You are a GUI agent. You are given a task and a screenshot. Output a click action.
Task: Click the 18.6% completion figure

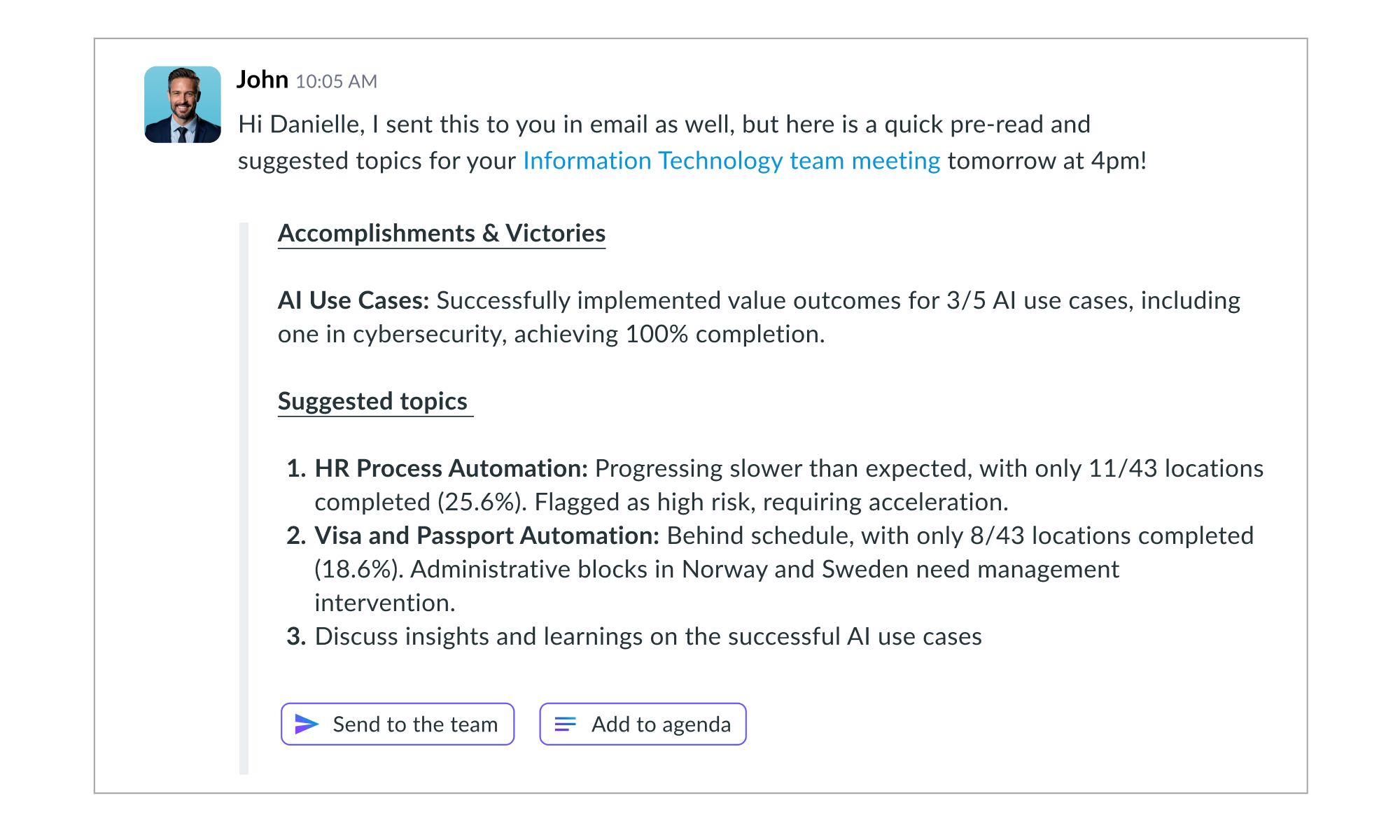pyautogui.click(x=359, y=570)
